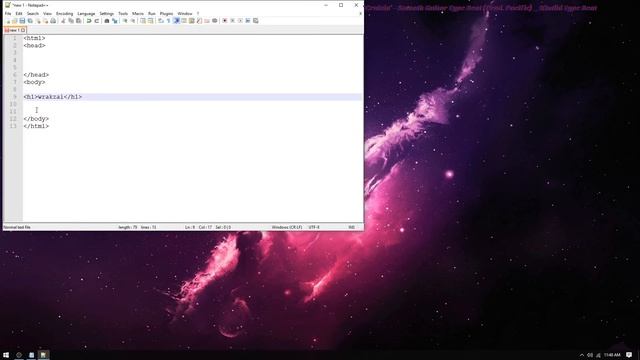Click 'Normal text file' in status bar
The width and height of the screenshot is (640, 360).
tap(17, 227)
